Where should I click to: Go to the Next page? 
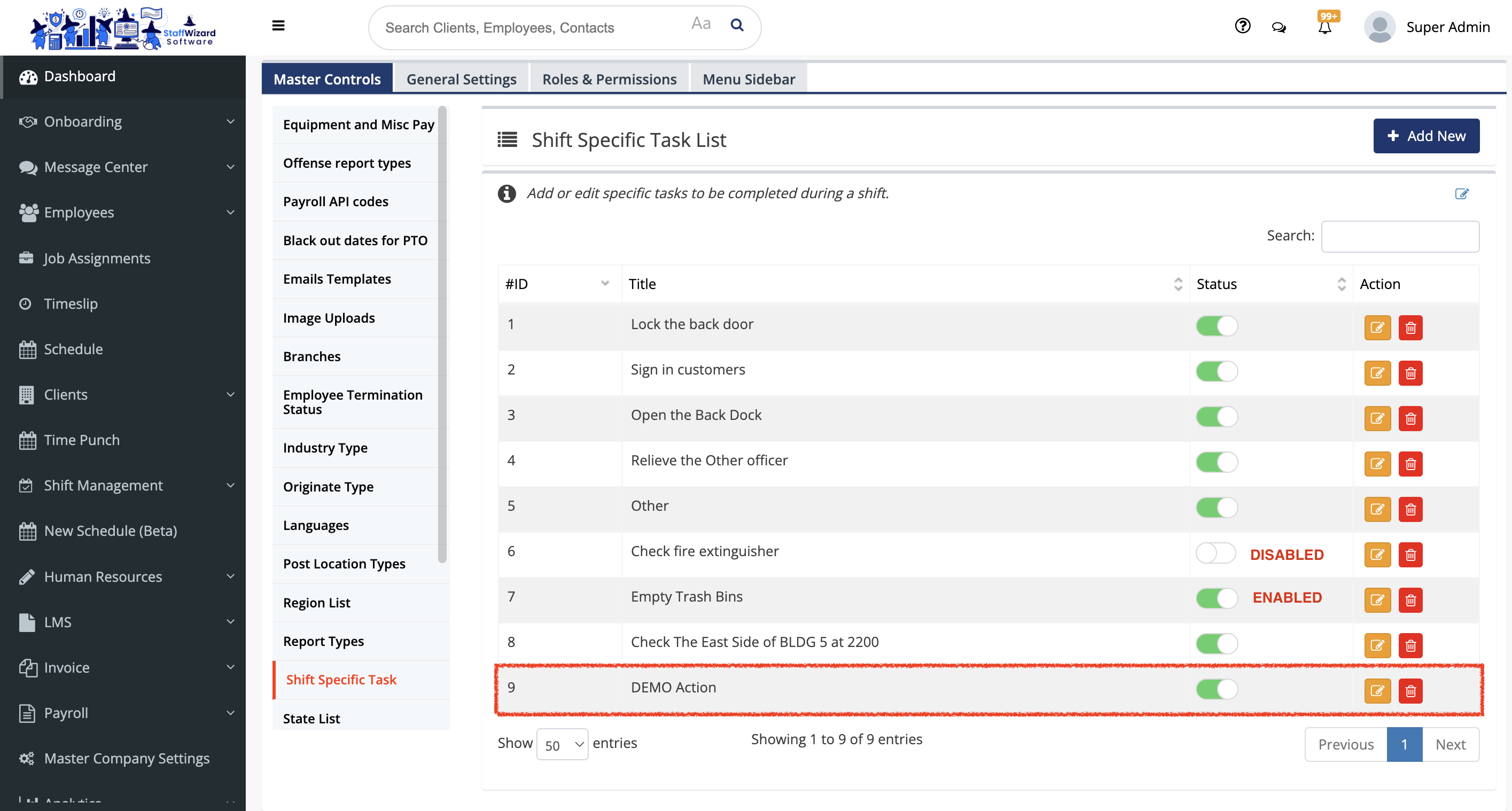(1451, 744)
